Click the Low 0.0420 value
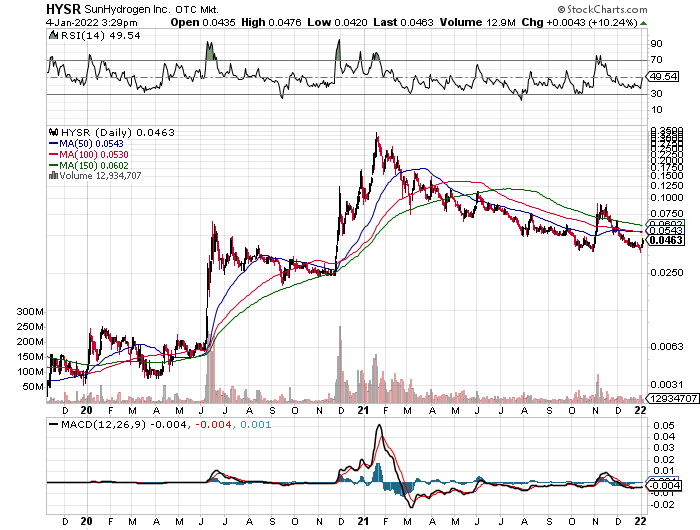 click(338, 22)
